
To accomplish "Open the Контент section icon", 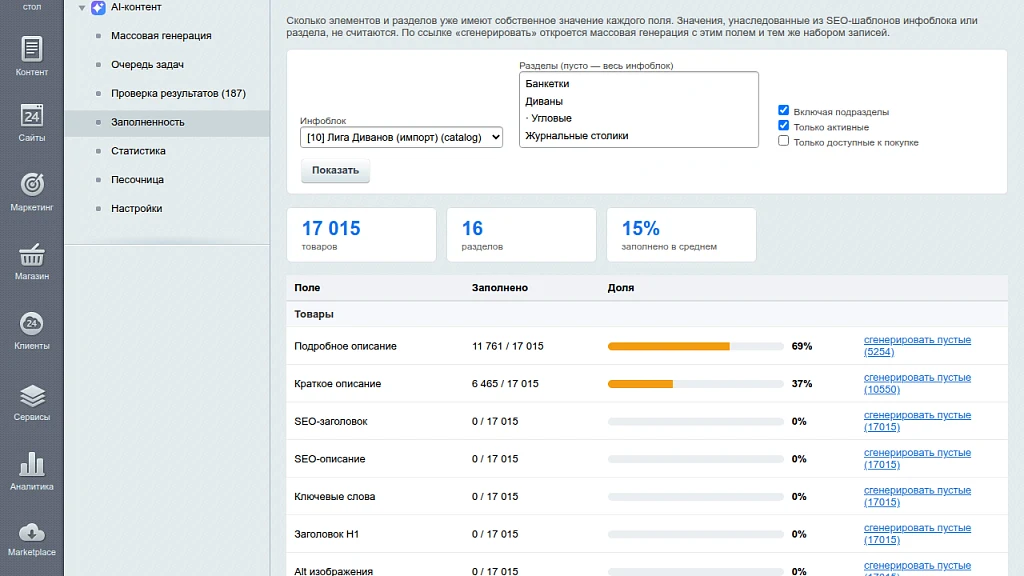I will point(31,49).
